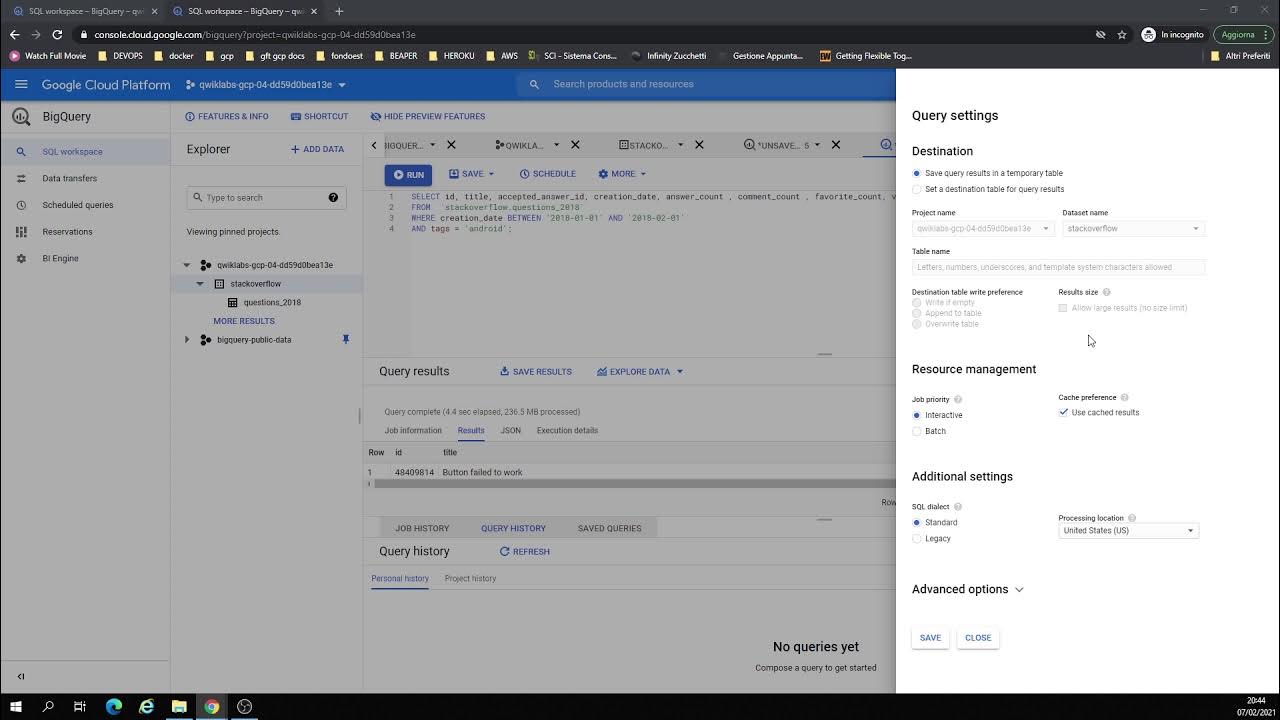The width and height of the screenshot is (1280, 720).
Task: Expand the bigquery-public-data project node
Action: pyautogui.click(x=187, y=340)
